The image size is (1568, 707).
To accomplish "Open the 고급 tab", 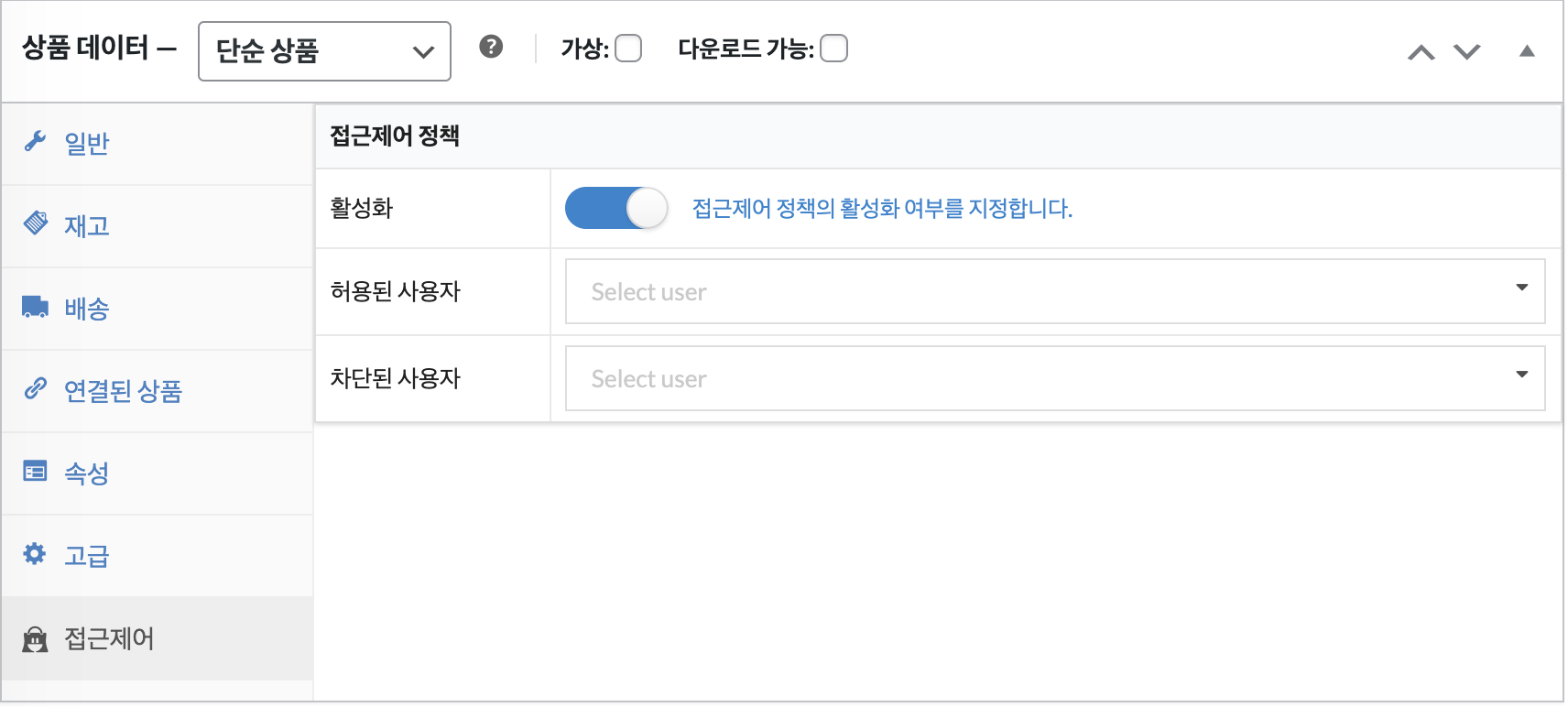I will pyautogui.click(x=87, y=556).
